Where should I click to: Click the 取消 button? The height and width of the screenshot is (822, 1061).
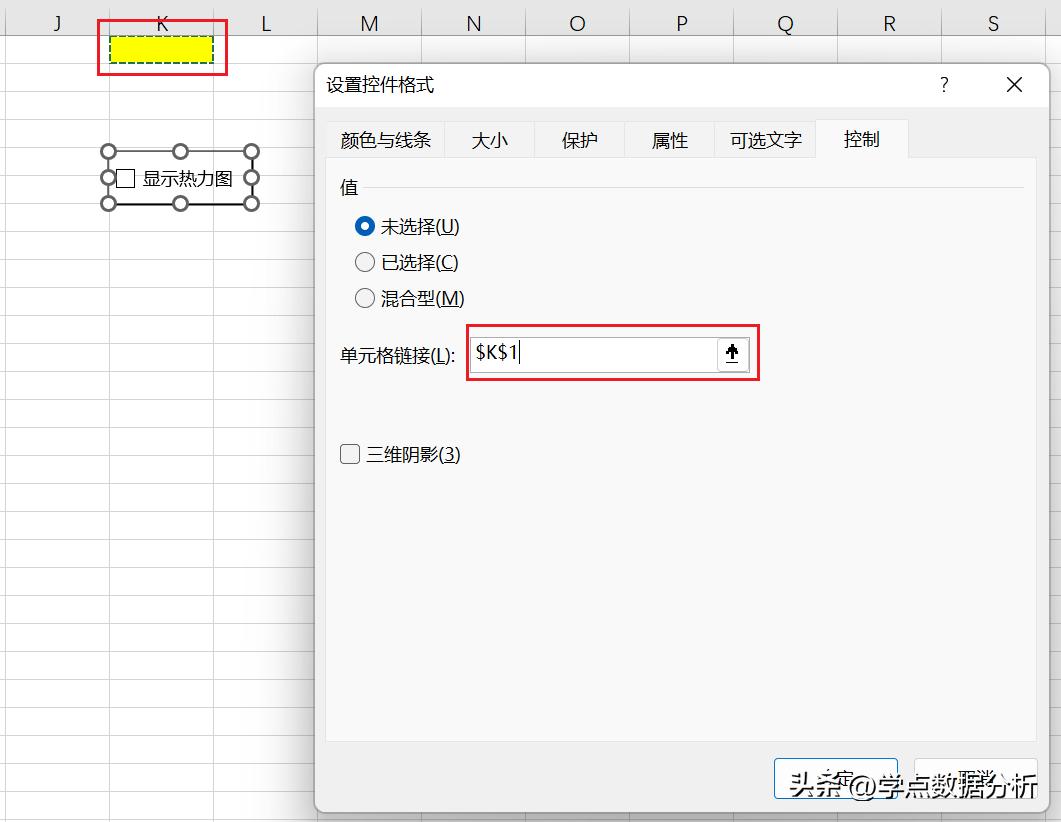(x=975, y=779)
